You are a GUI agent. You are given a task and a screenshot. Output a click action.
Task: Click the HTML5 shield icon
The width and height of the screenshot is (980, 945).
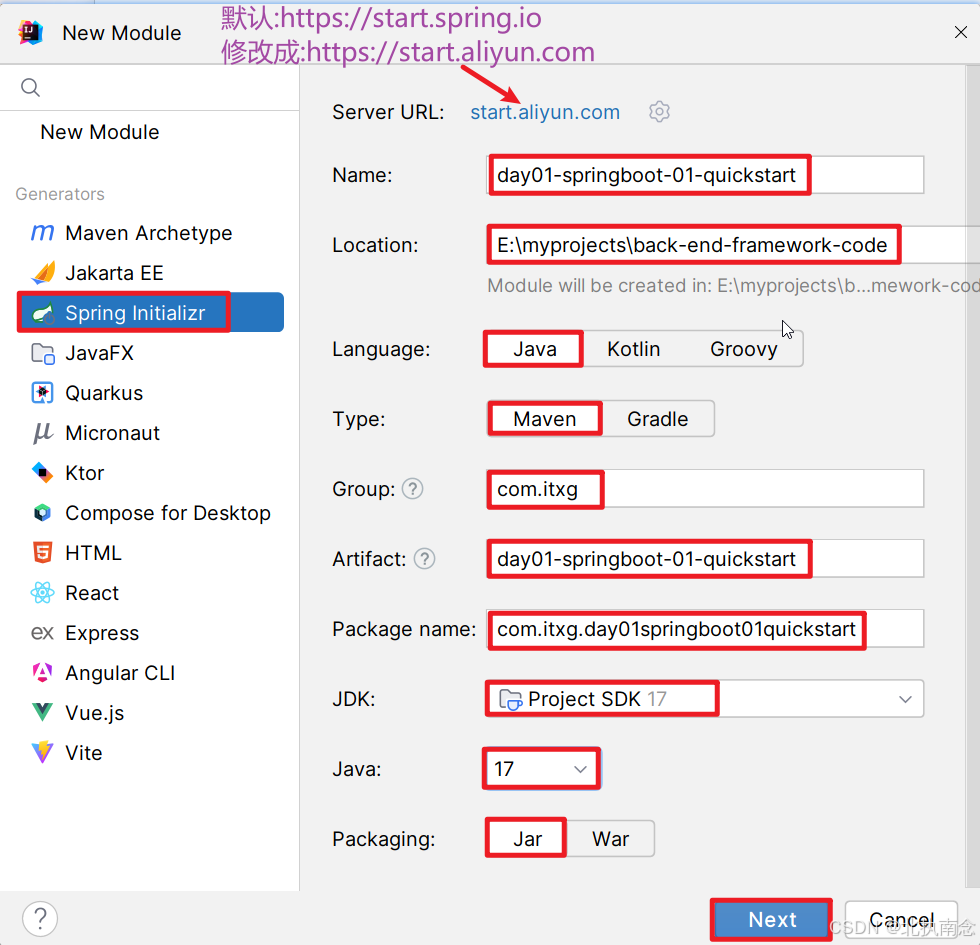[42, 553]
